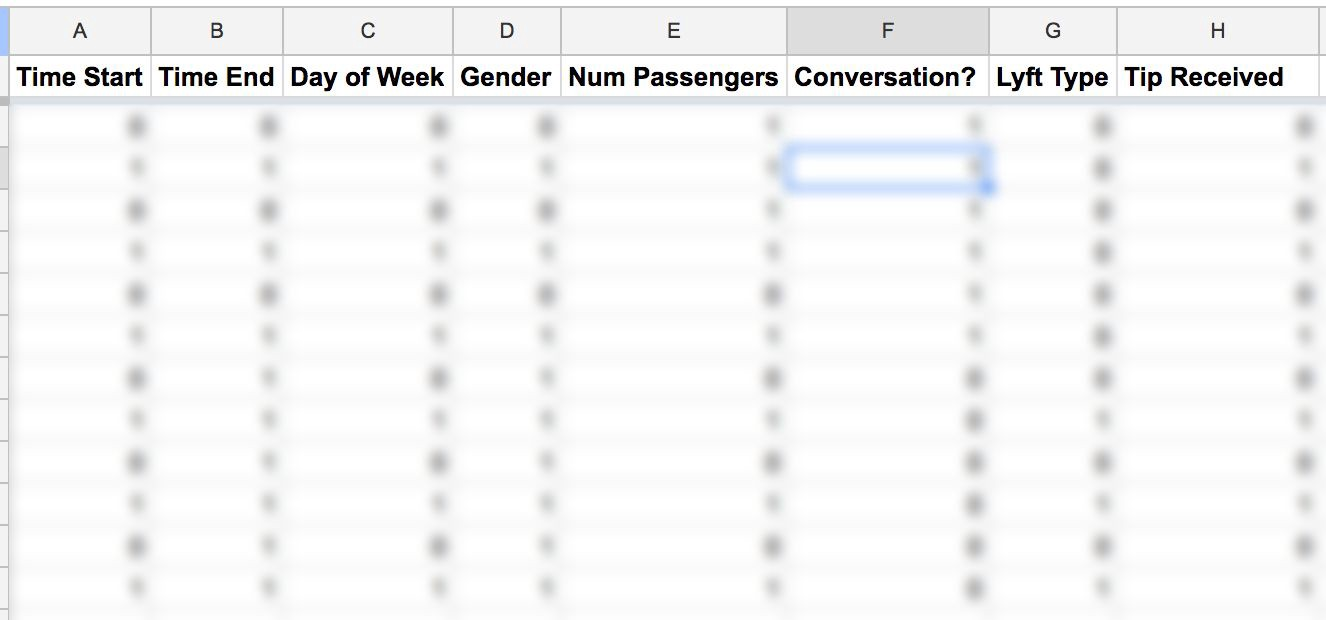
Task: Click the Day of Week header cell
Action: (x=368, y=77)
